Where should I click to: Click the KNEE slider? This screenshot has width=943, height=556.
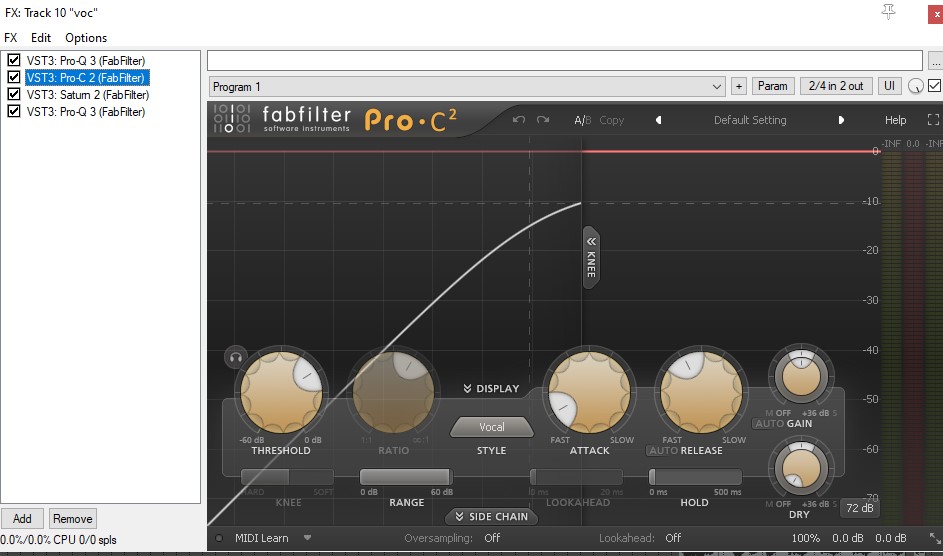tap(287, 477)
